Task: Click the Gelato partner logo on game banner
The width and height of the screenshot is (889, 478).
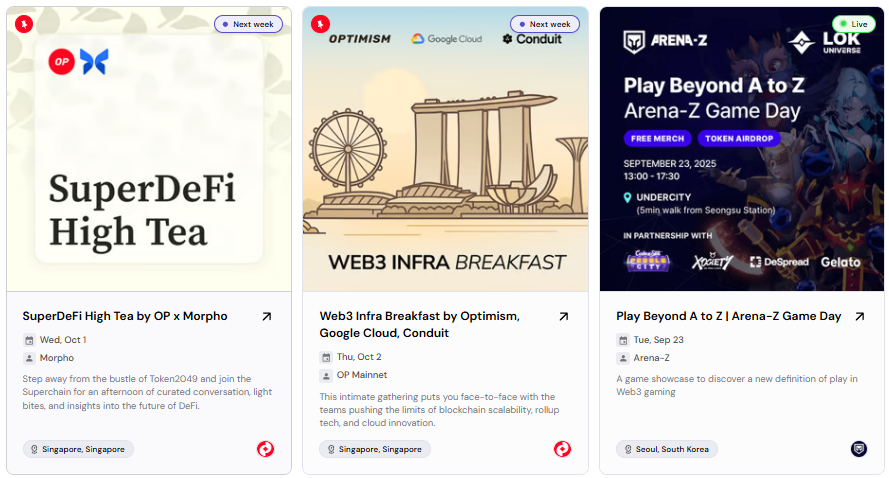Action: click(840, 262)
